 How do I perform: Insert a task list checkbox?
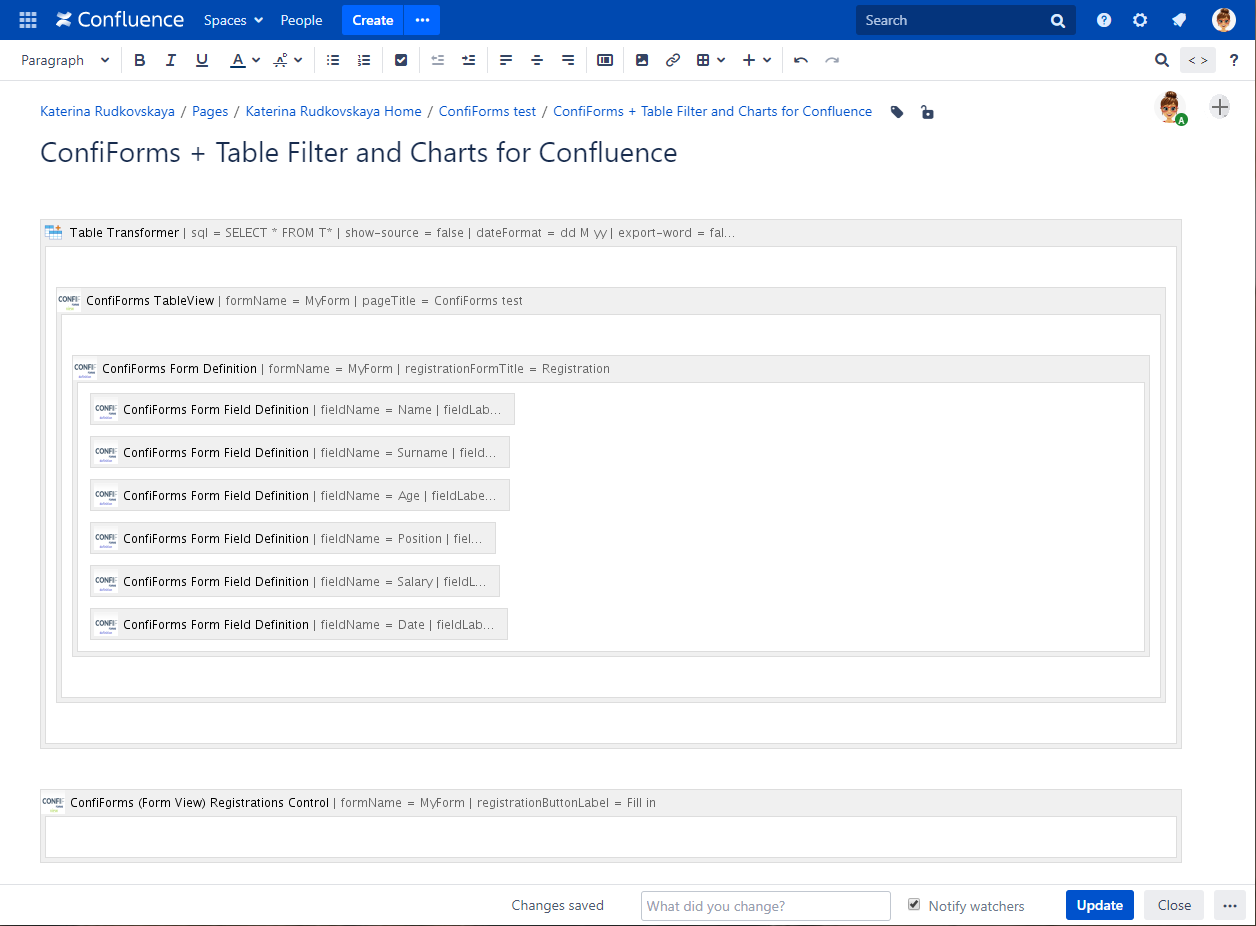click(x=401, y=60)
